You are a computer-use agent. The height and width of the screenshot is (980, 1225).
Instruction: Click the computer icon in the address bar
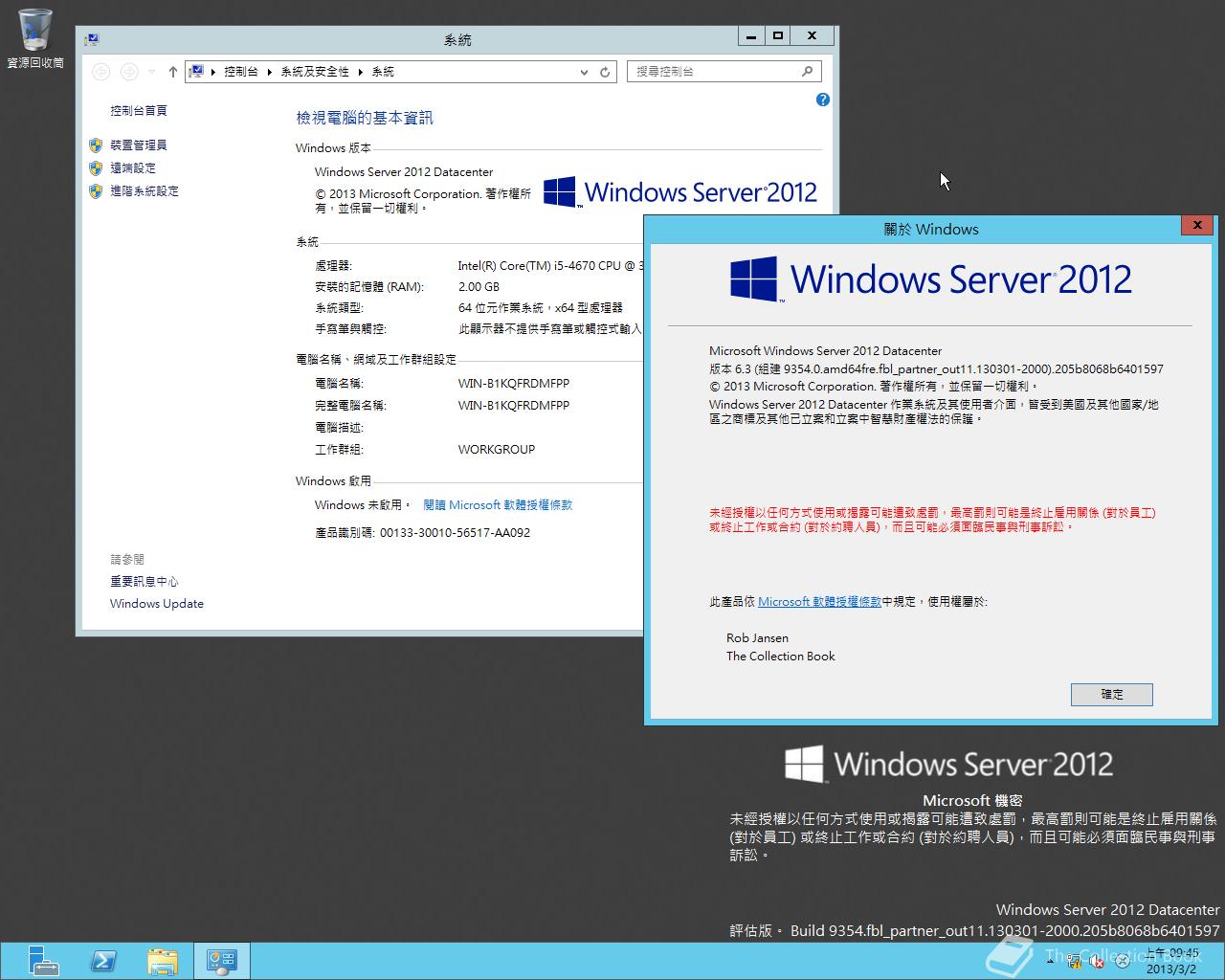tap(196, 71)
